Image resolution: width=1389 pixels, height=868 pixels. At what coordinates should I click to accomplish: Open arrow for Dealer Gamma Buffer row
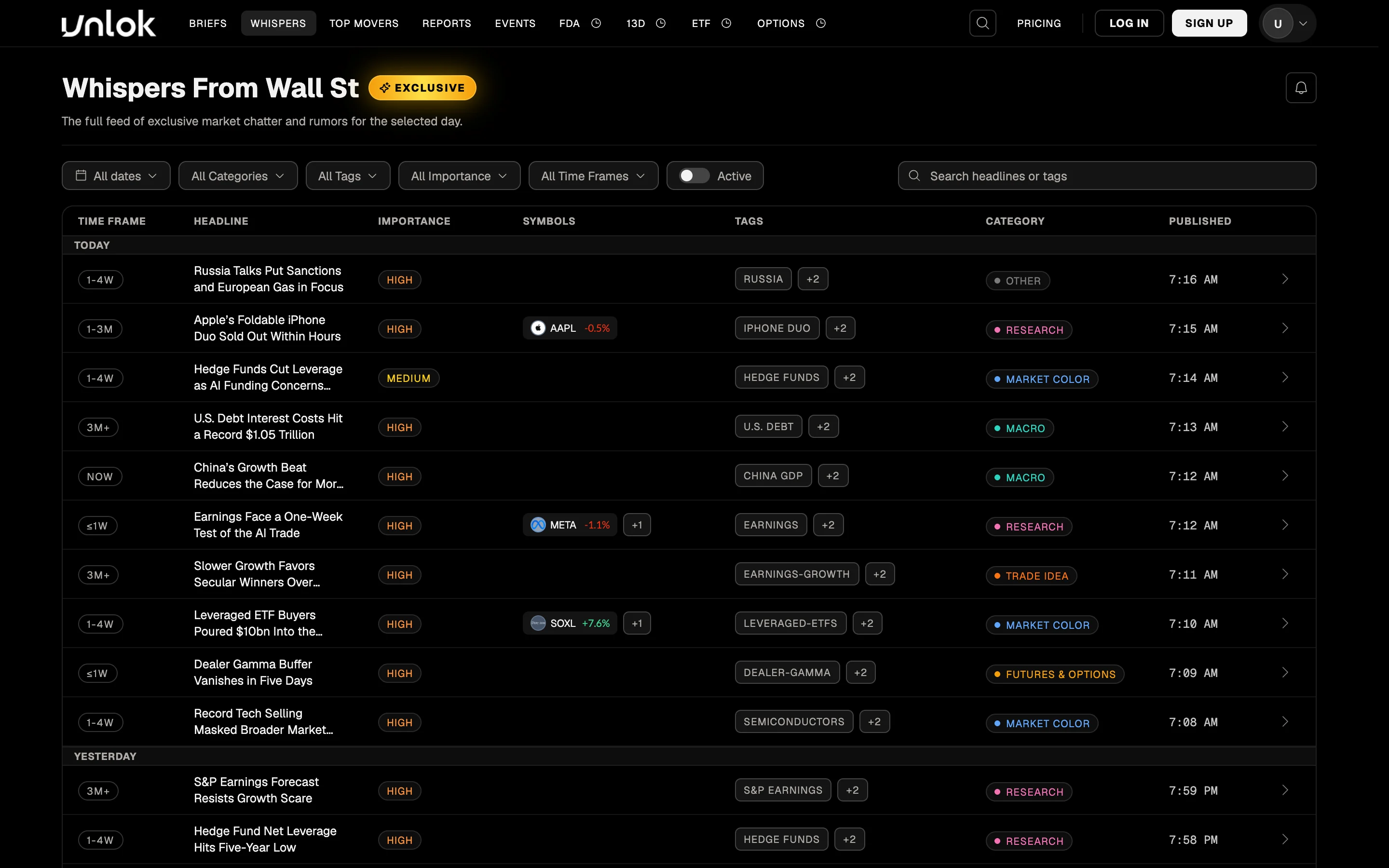1284,672
